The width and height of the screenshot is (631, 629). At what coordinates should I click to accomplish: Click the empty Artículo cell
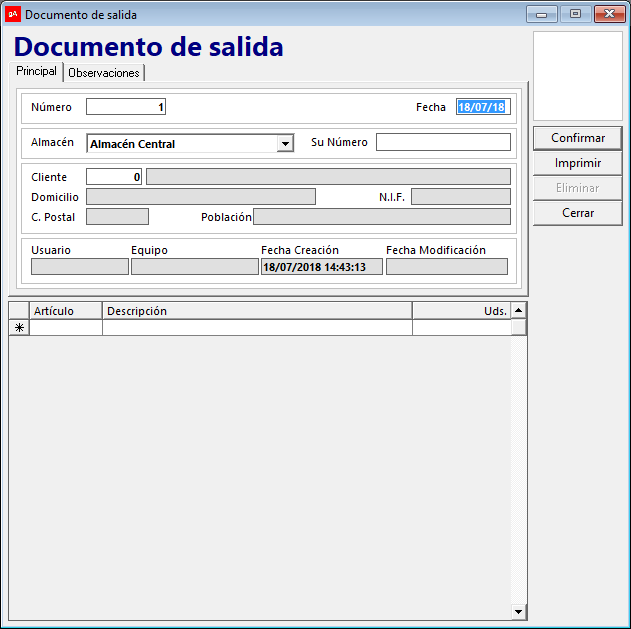tap(66, 327)
